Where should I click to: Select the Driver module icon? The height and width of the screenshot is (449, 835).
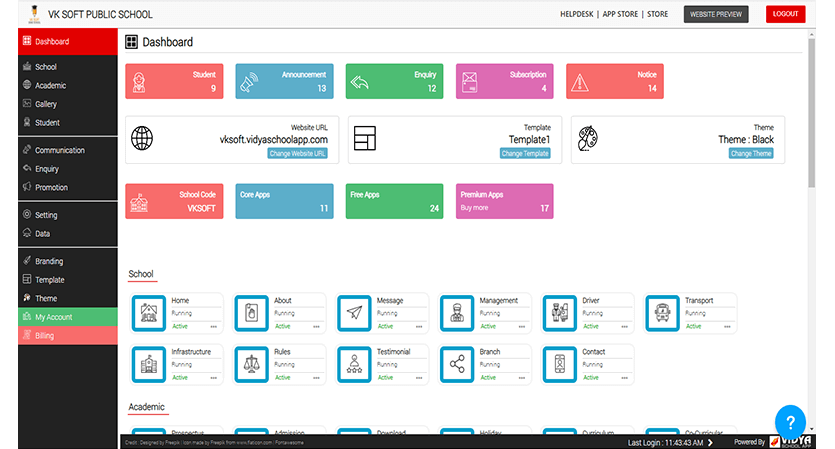tap(560, 313)
